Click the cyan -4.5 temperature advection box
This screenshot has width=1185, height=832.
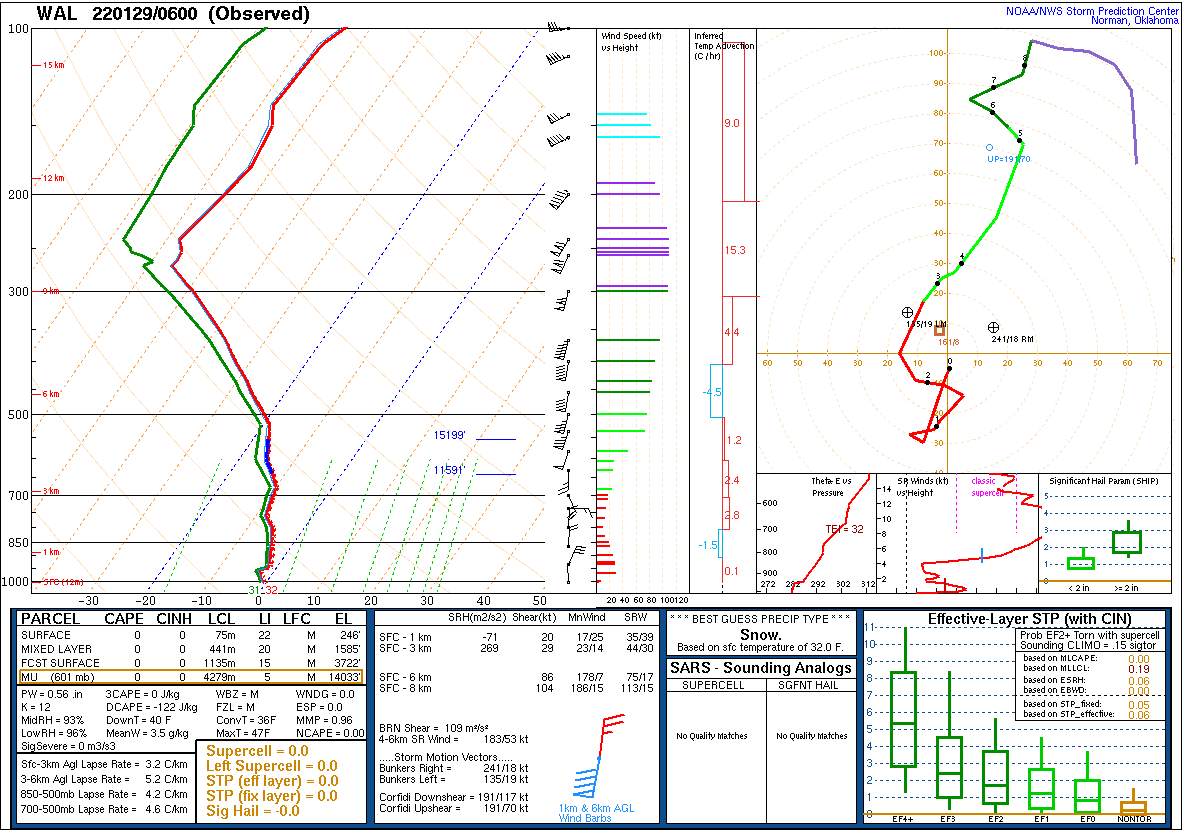pyautogui.click(x=715, y=391)
